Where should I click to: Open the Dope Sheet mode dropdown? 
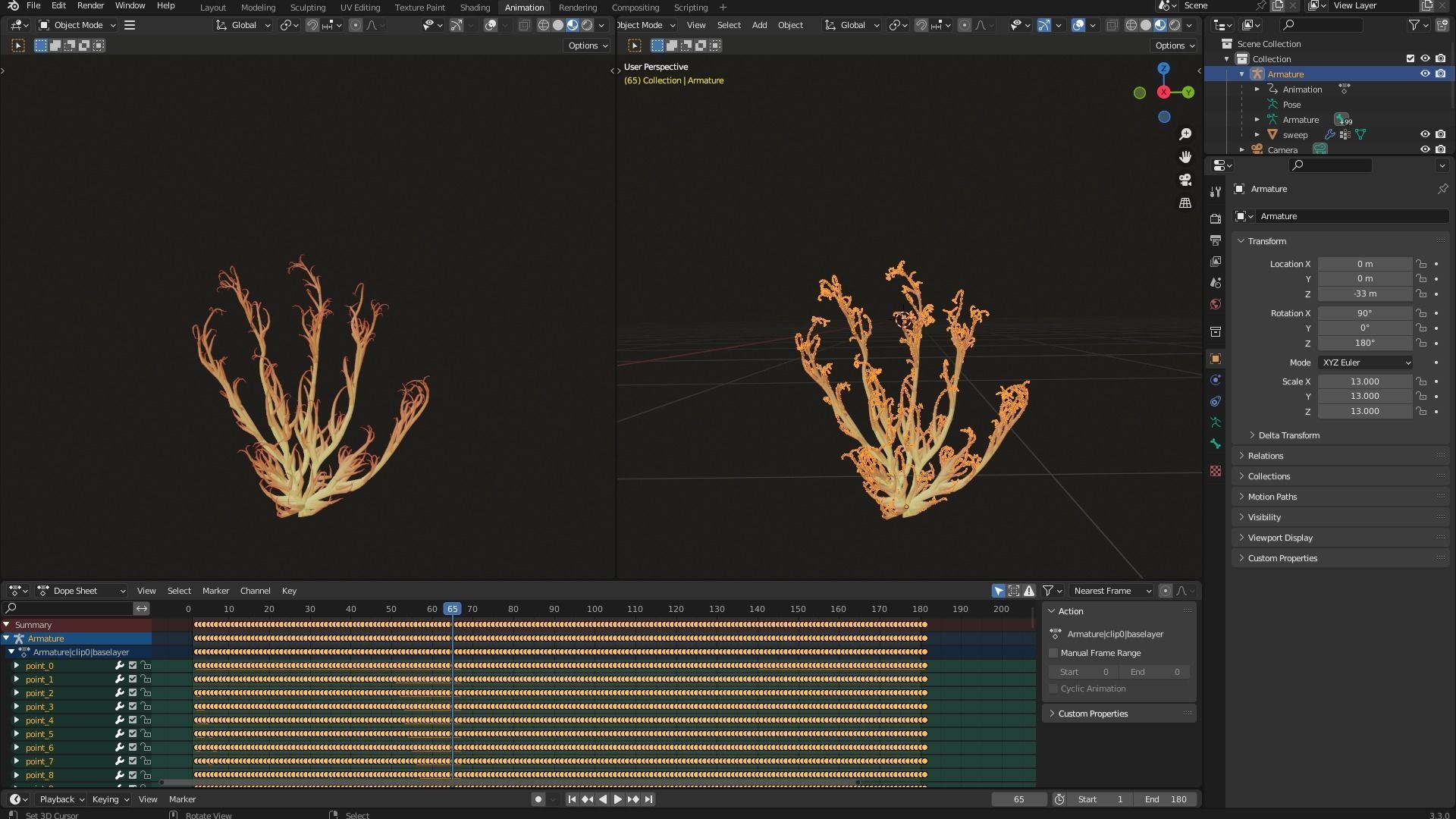pos(81,591)
